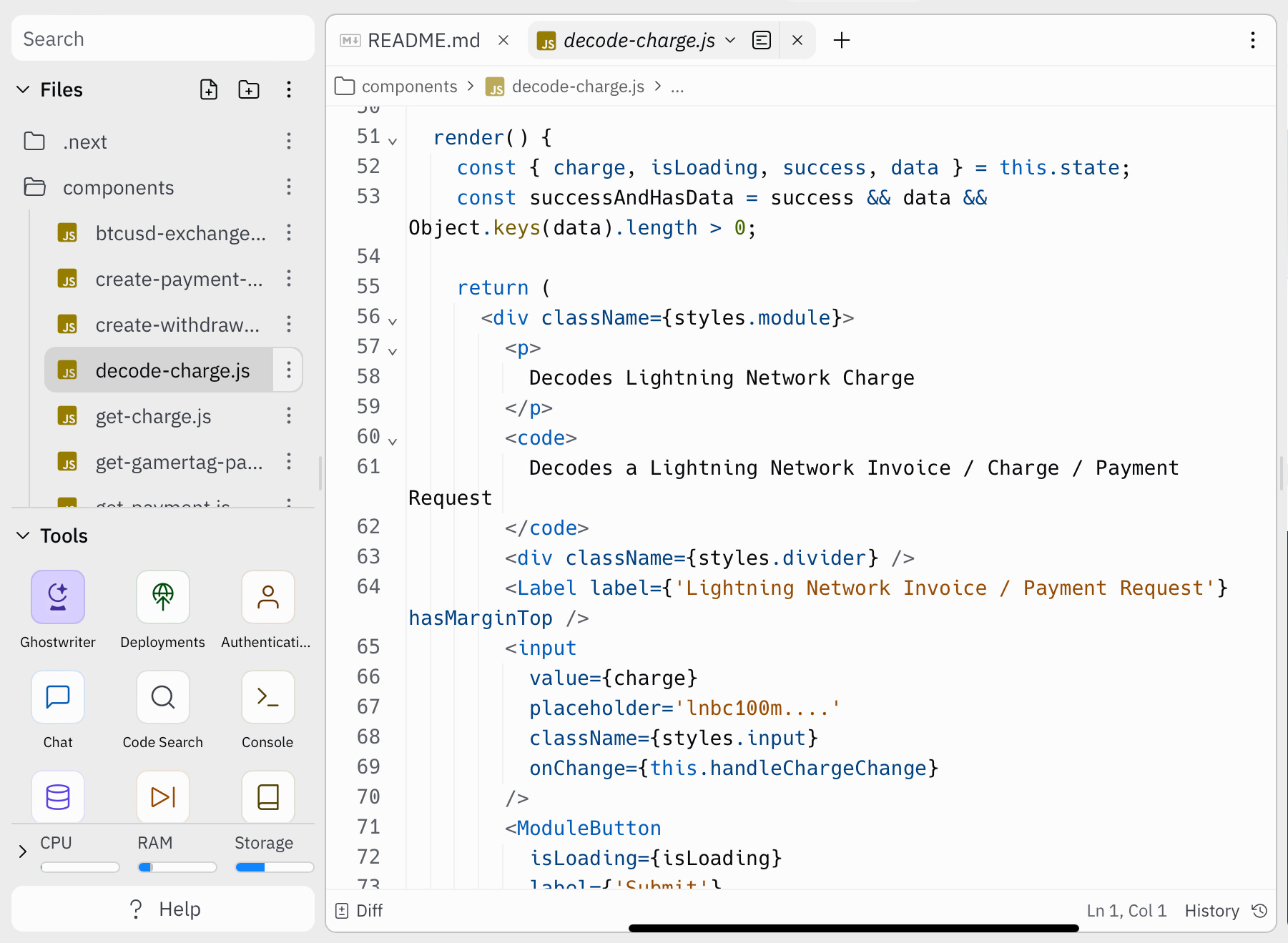Click the editor pane kebab menu
The width and height of the screenshot is (1288, 943).
point(1252,40)
